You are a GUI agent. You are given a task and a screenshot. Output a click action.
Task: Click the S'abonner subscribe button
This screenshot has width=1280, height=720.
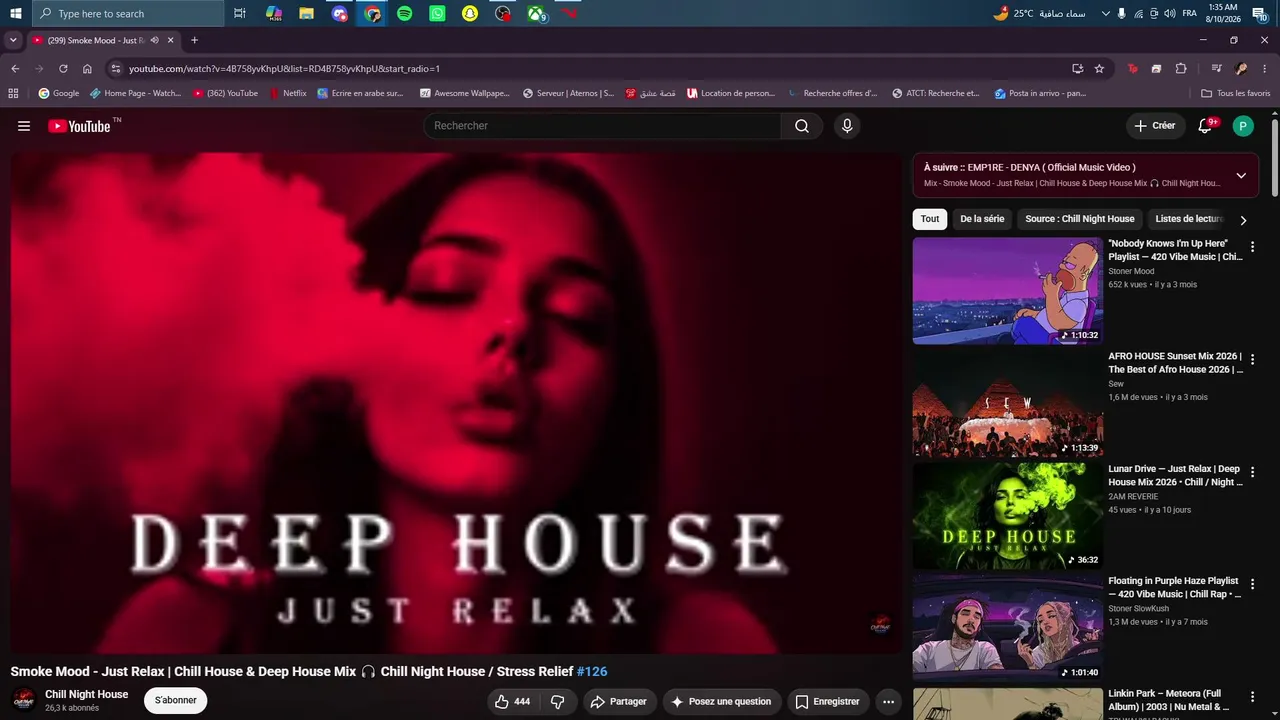click(x=176, y=701)
